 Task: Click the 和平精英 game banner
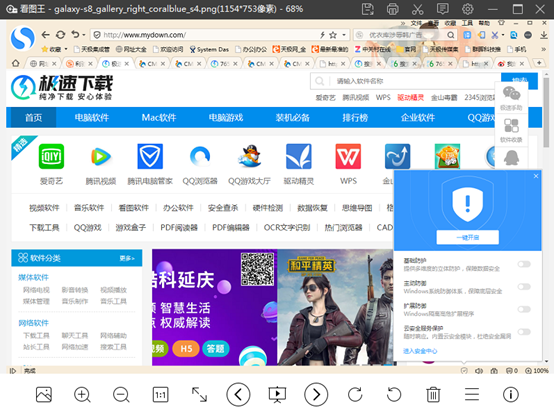pyautogui.click(x=335, y=307)
